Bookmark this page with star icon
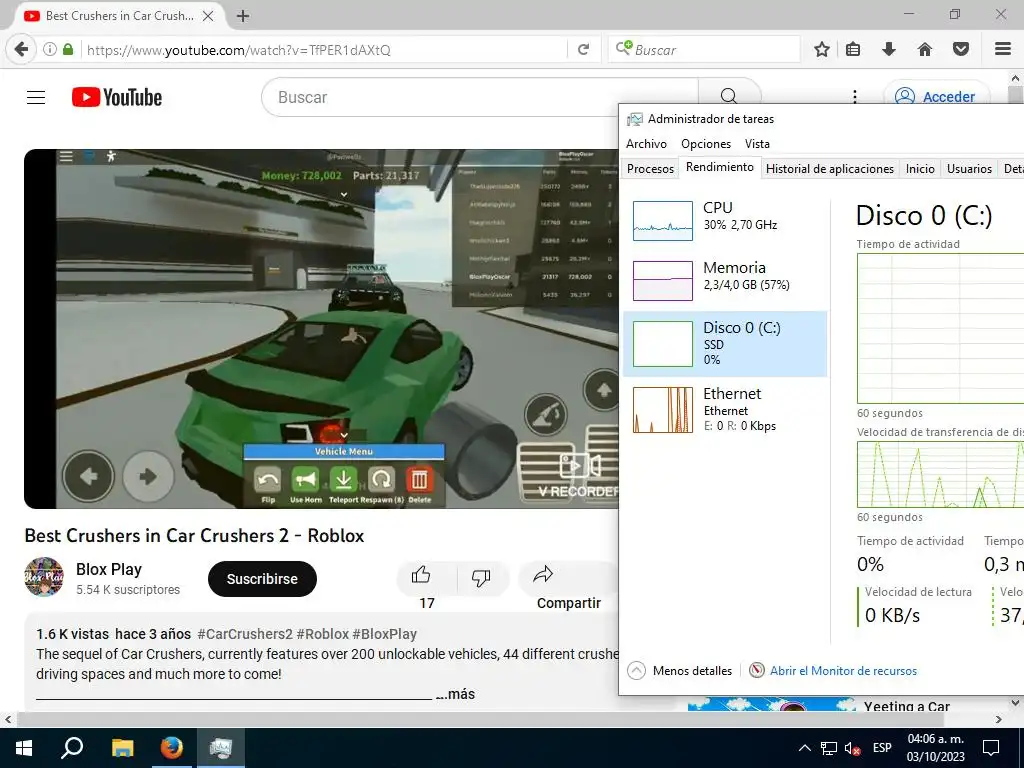This screenshot has width=1024, height=768. pyautogui.click(x=822, y=49)
